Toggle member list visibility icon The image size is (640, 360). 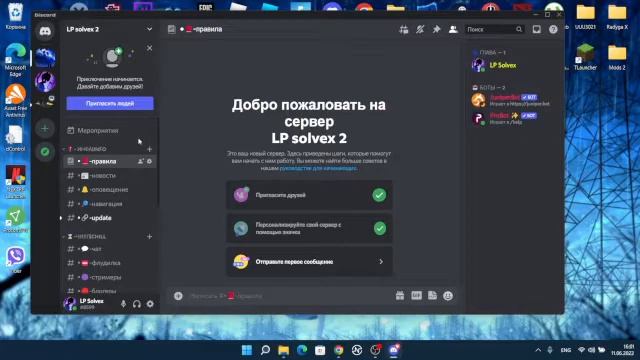pyautogui.click(x=453, y=29)
